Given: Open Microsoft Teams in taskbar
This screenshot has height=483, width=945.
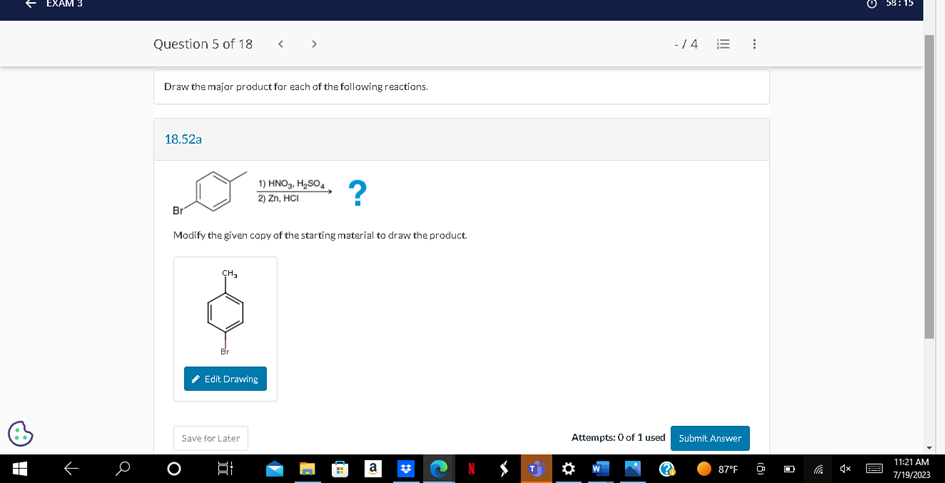Looking at the screenshot, I should [536, 469].
